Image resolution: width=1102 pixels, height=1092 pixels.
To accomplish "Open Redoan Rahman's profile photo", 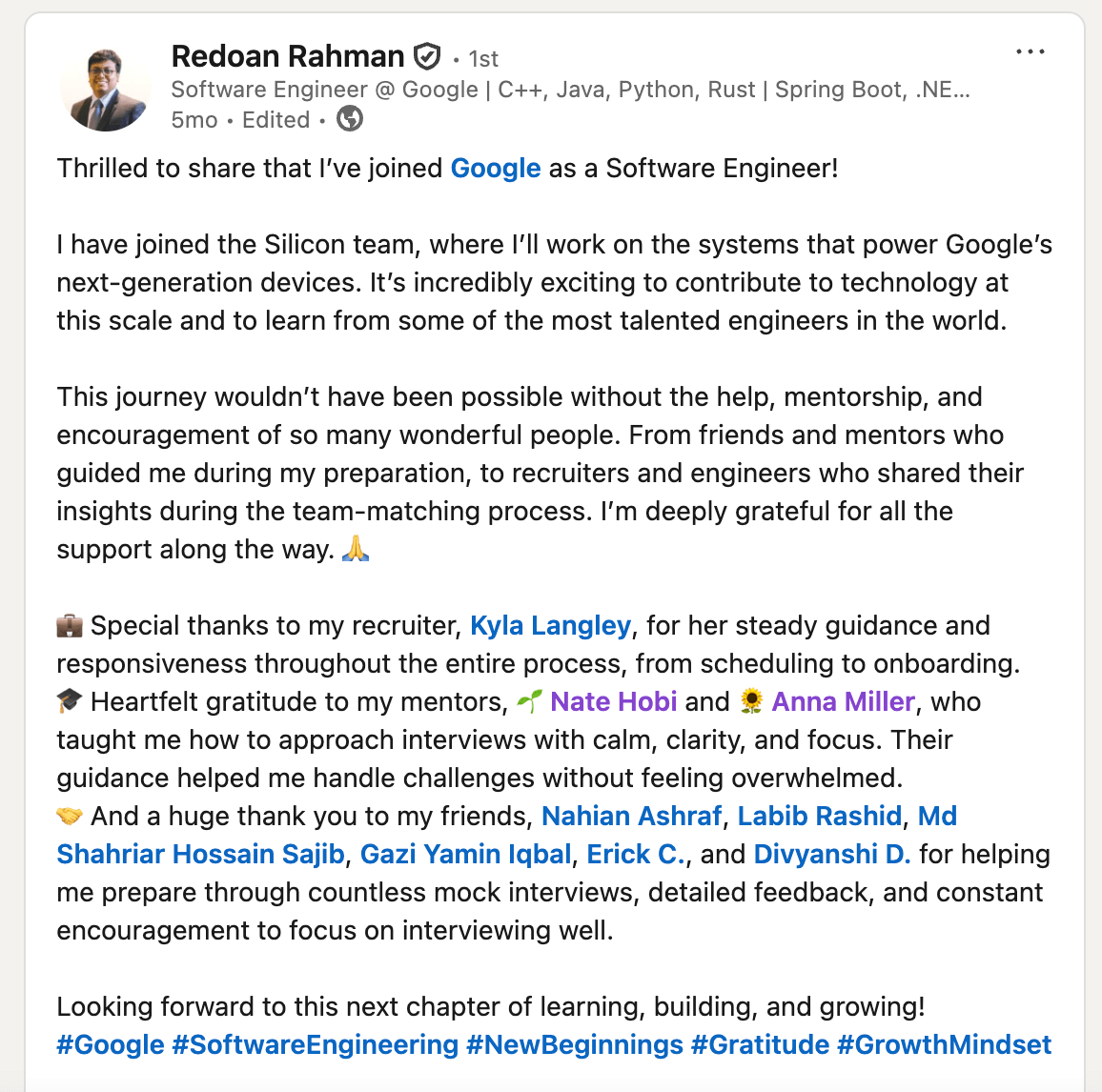I will click(x=106, y=87).
